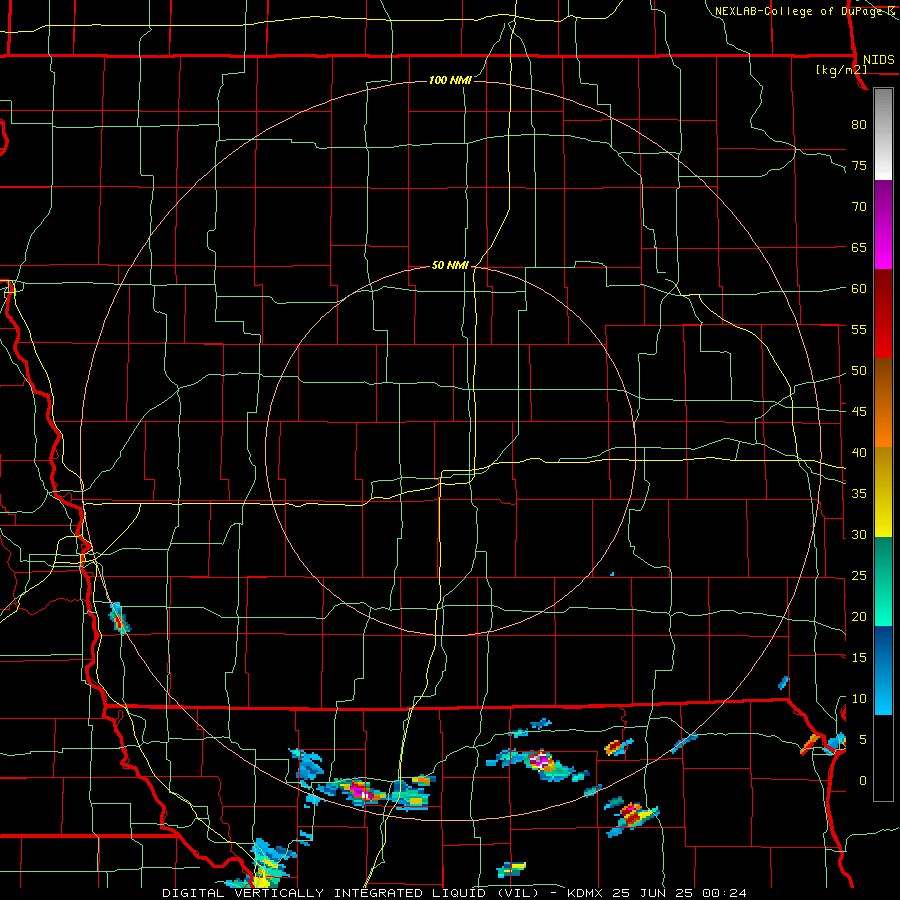Select the brown-orange segment of the VIL scale

[x=883, y=402]
